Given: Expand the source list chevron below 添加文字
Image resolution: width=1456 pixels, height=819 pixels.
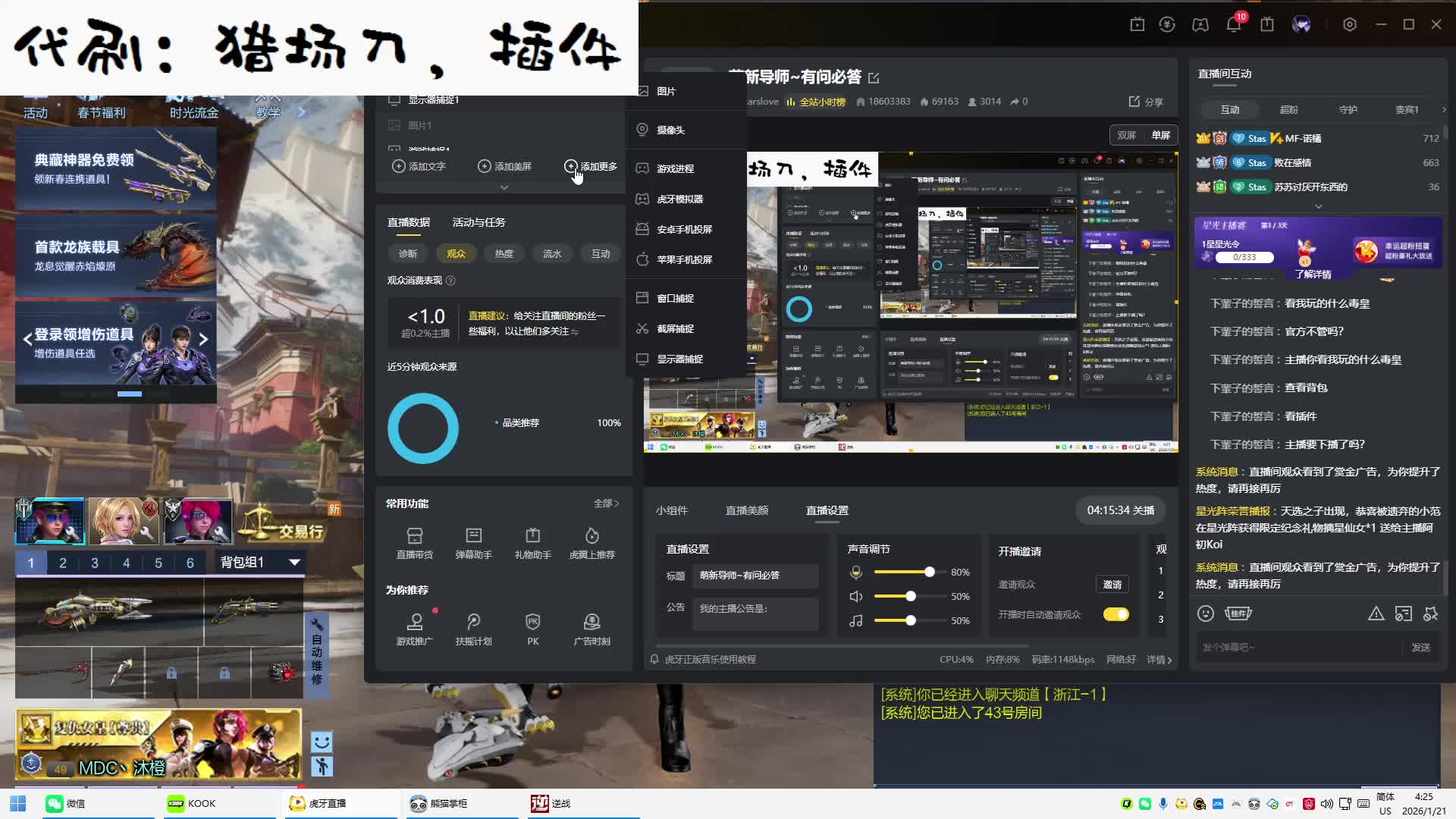Looking at the screenshot, I should coord(504,187).
